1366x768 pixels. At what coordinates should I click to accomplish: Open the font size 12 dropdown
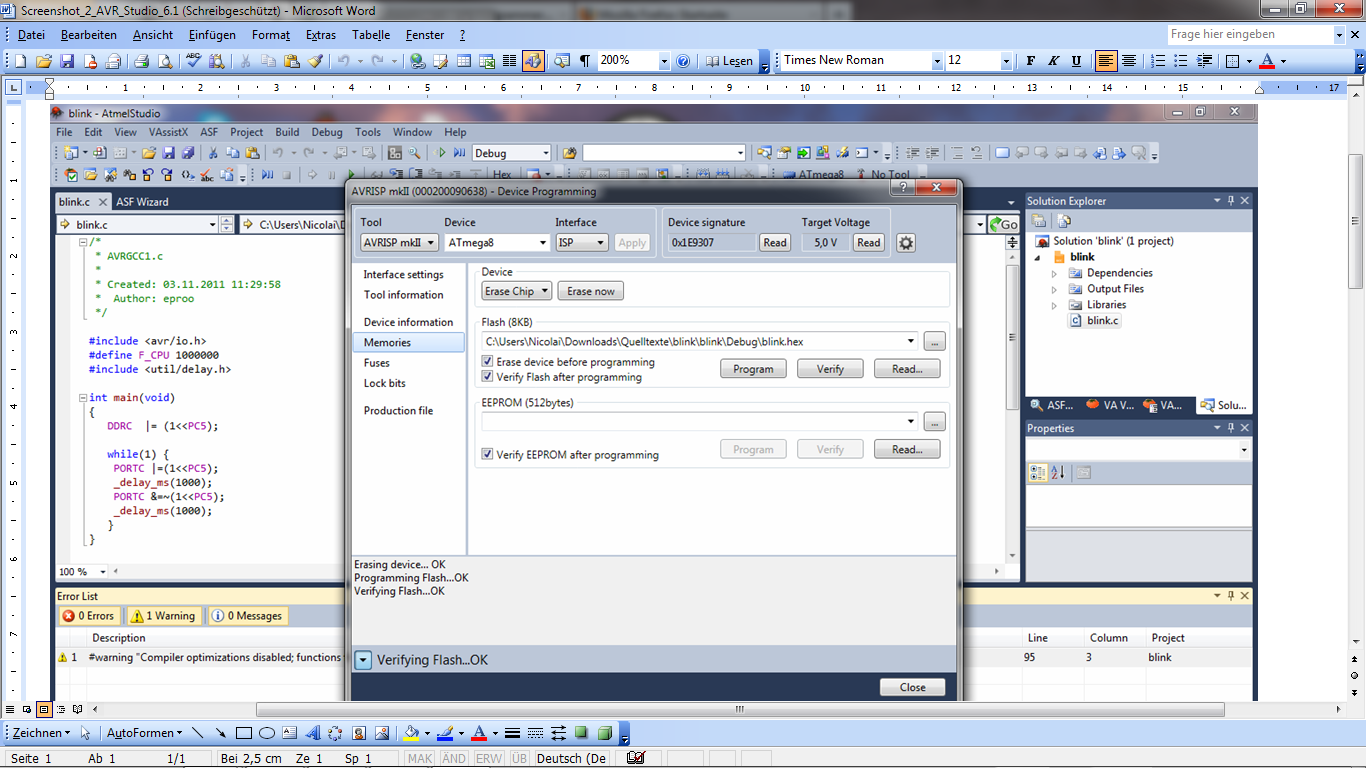[1006, 61]
